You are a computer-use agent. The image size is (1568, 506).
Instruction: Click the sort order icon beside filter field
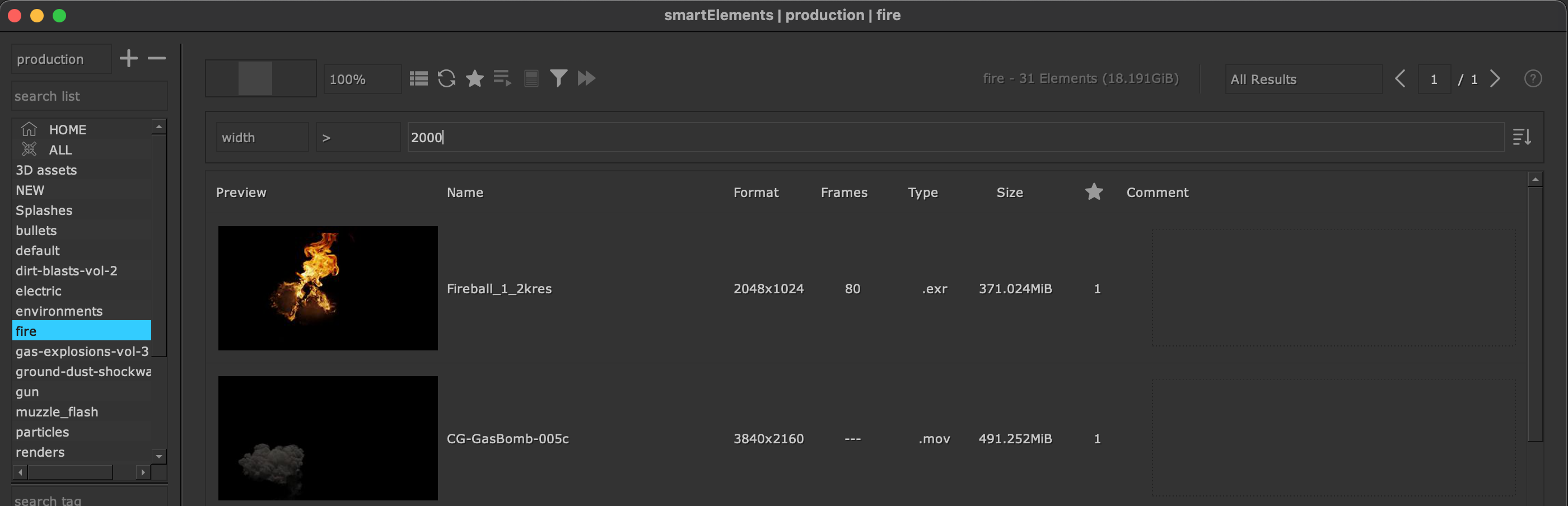point(1521,138)
